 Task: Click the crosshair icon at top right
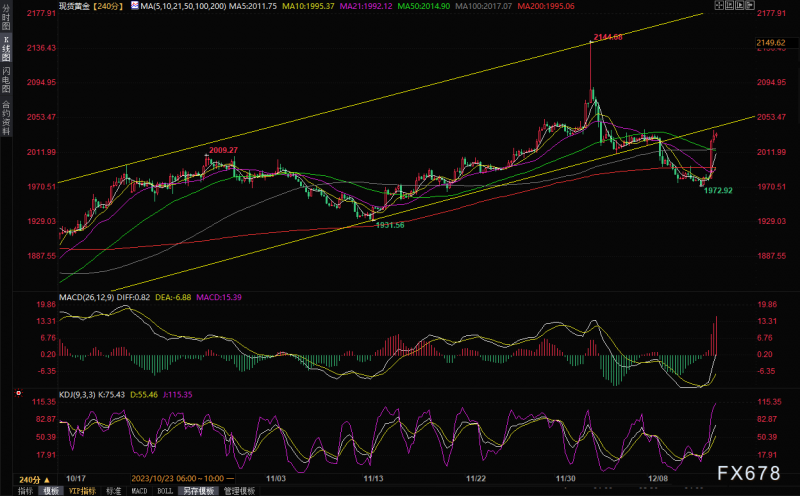719,6
